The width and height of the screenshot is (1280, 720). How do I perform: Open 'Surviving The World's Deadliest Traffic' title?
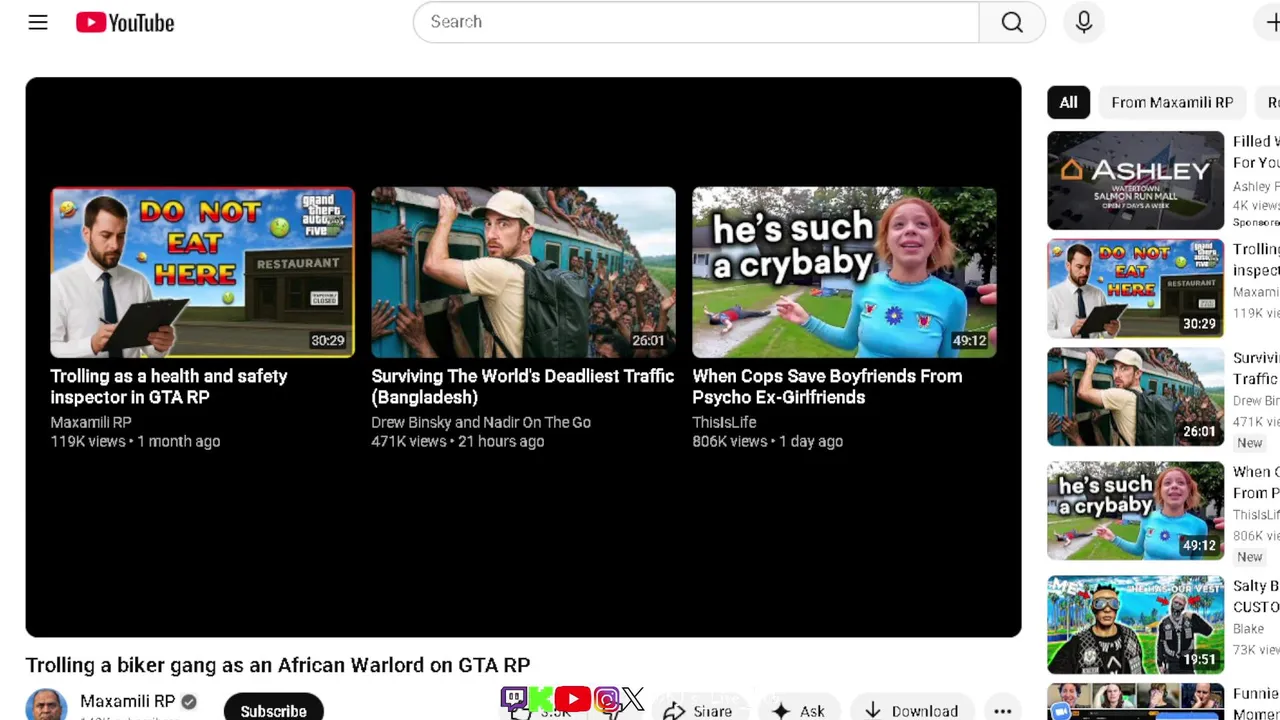tap(523, 387)
